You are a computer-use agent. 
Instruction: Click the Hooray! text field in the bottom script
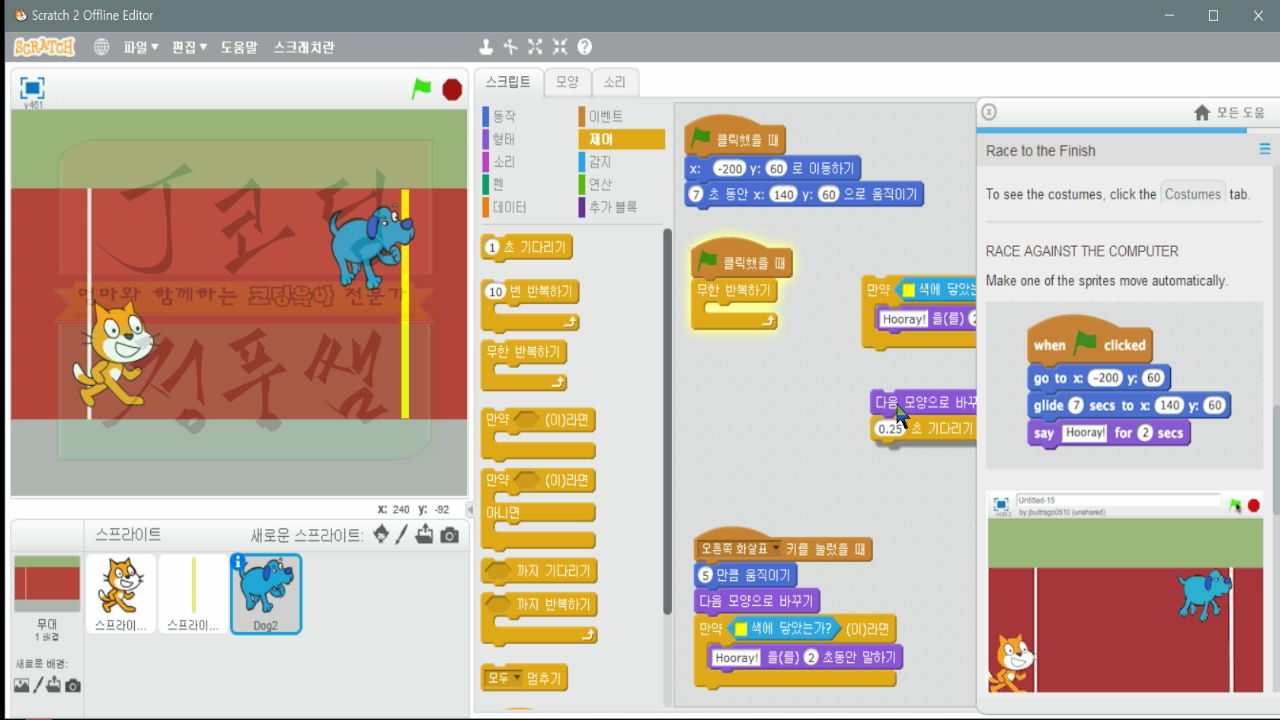click(x=737, y=658)
